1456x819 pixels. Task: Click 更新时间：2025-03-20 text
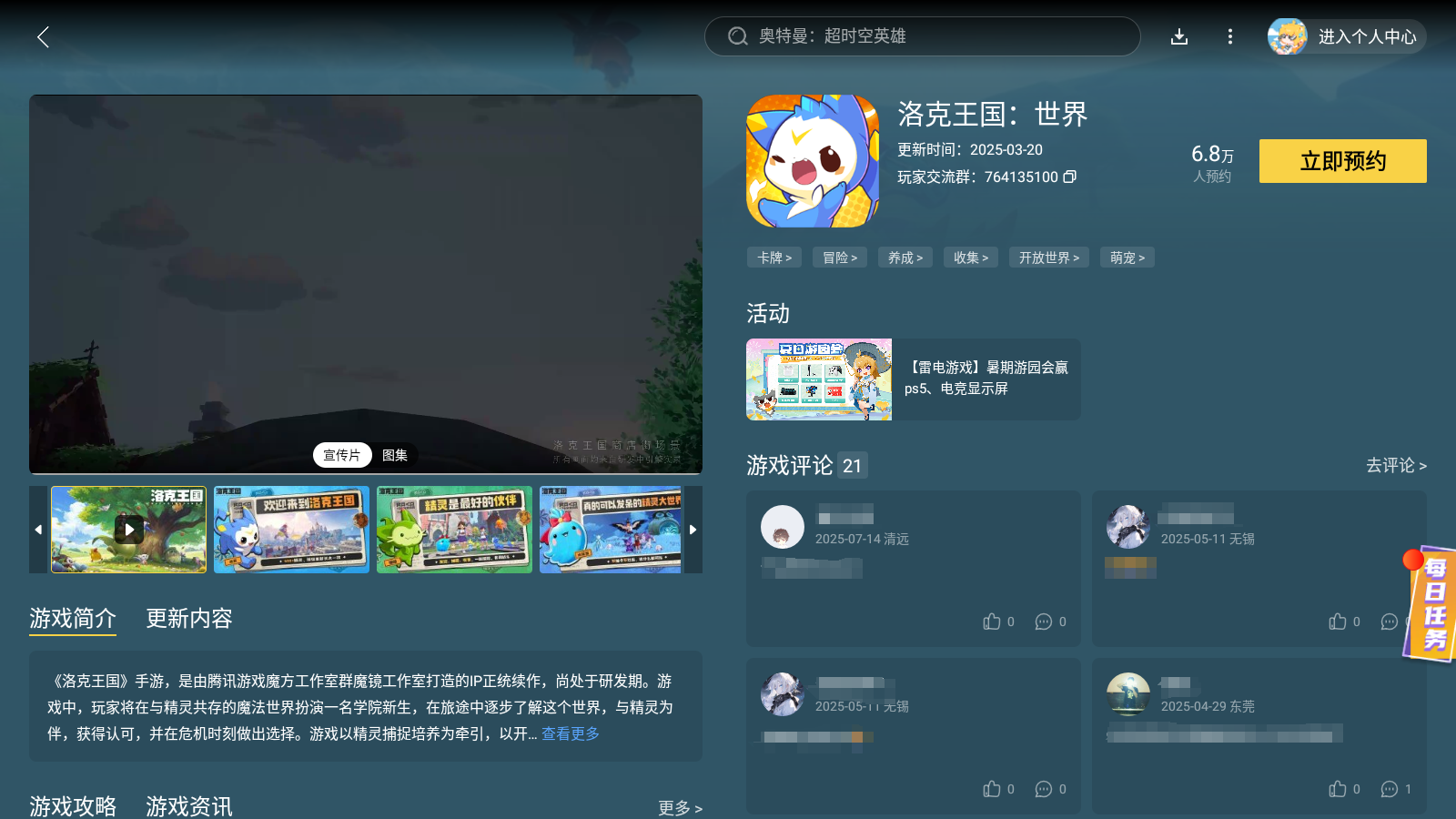970,149
